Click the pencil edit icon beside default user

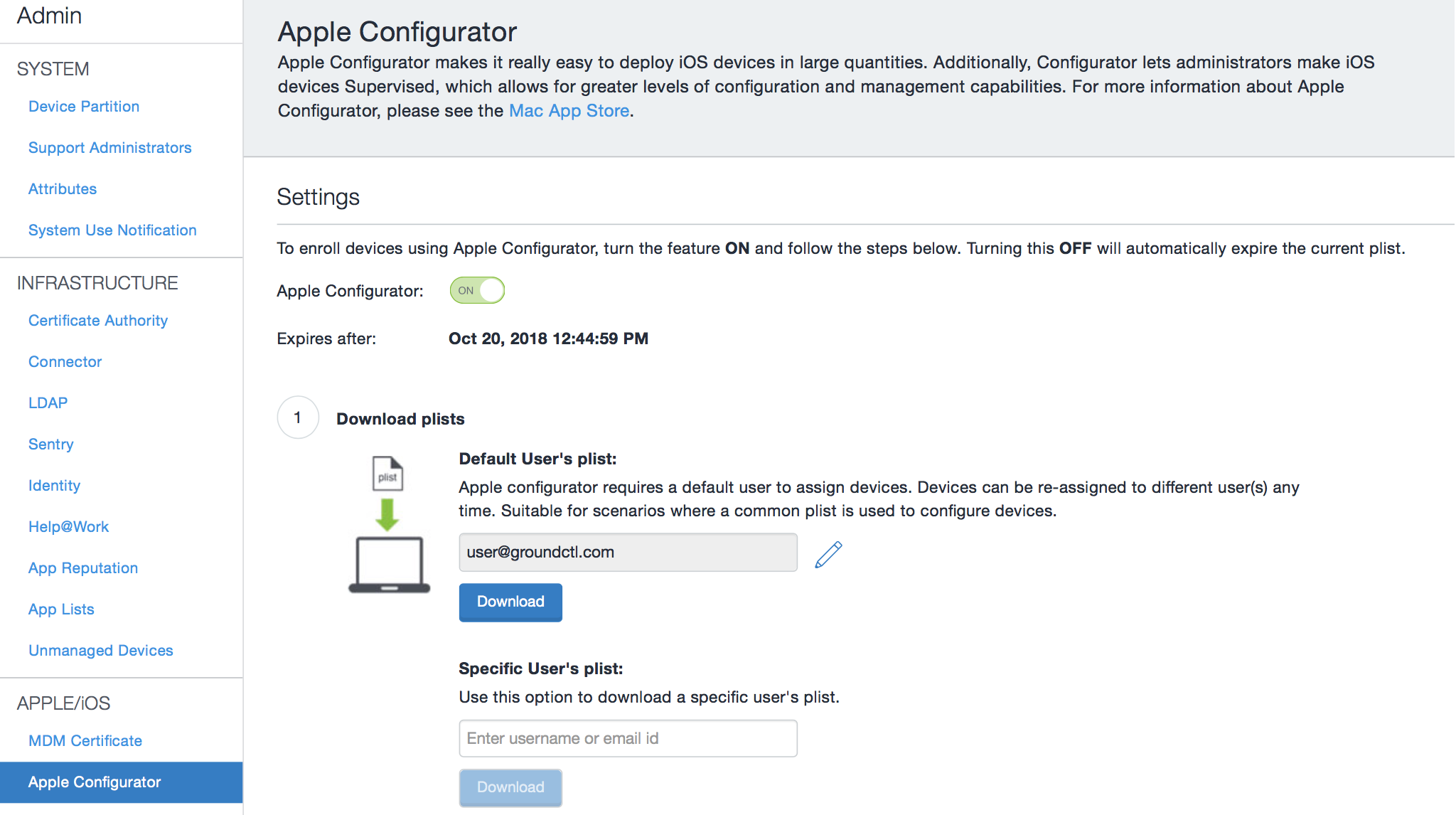click(828, 554)
